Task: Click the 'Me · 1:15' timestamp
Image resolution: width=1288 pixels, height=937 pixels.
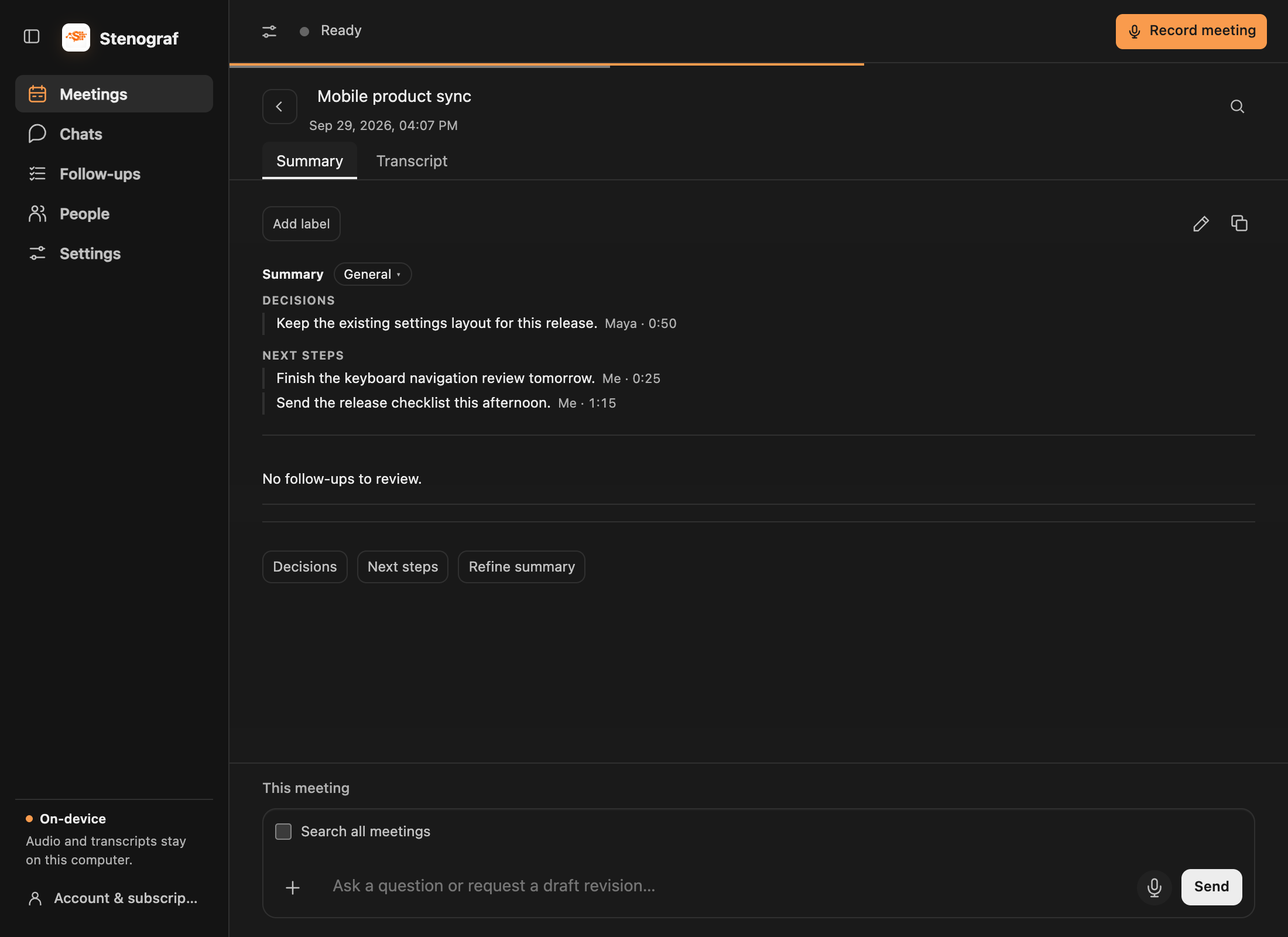Action: pyautogui.click(x=587, y=403)
